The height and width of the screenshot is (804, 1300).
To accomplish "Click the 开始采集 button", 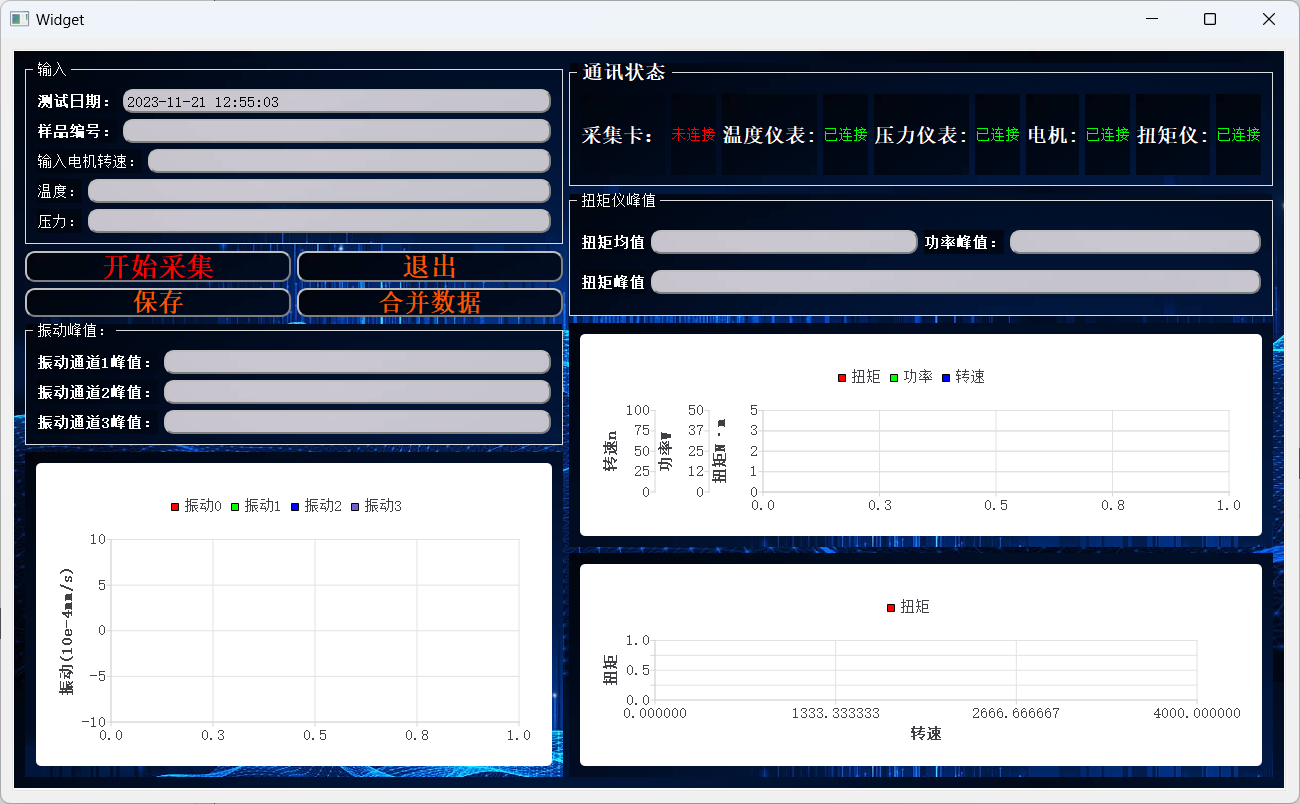I will tap(158, 267).
